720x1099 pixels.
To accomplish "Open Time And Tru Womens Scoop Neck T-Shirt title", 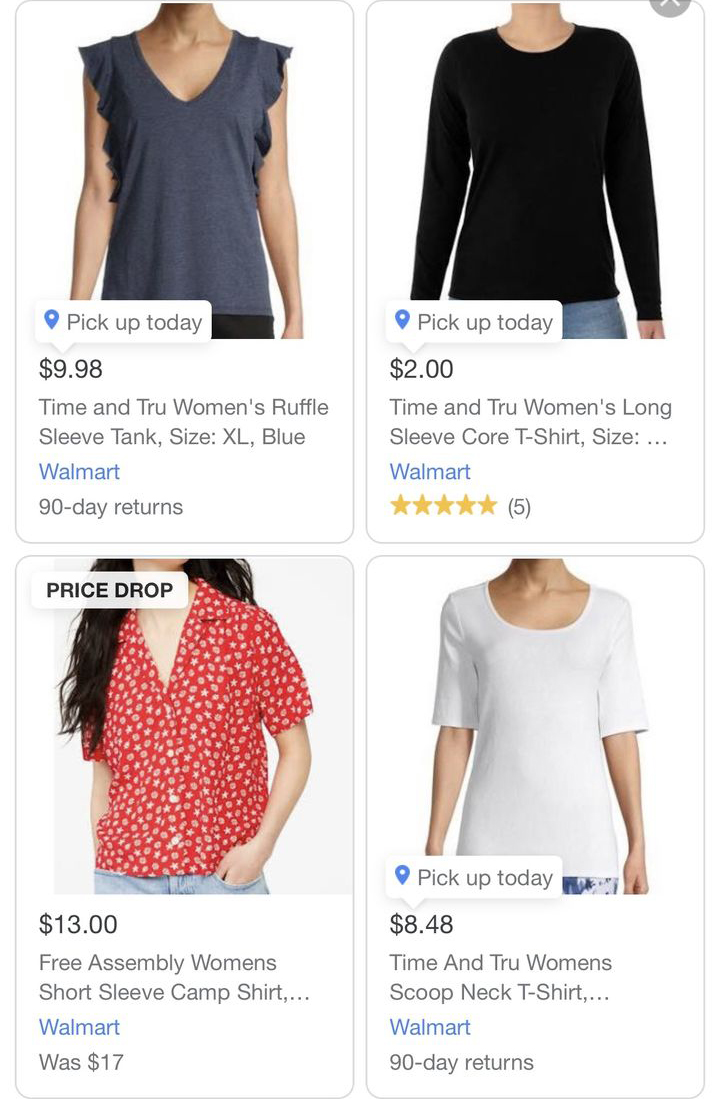I will [500, 977].
